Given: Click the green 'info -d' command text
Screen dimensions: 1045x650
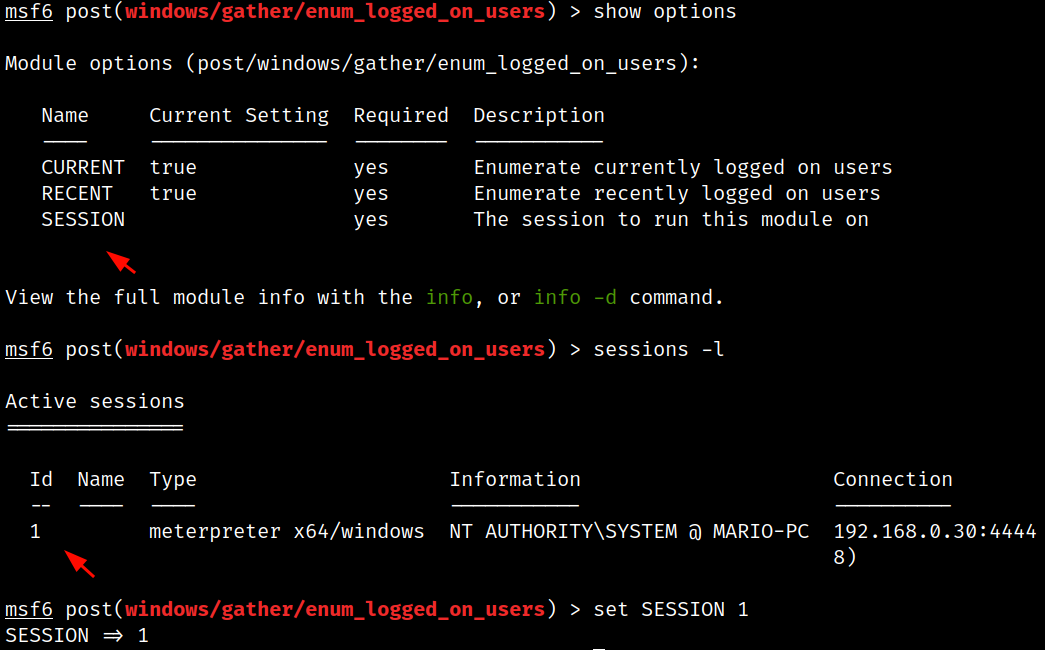Looking at the screenshot, I should (575, 297).
